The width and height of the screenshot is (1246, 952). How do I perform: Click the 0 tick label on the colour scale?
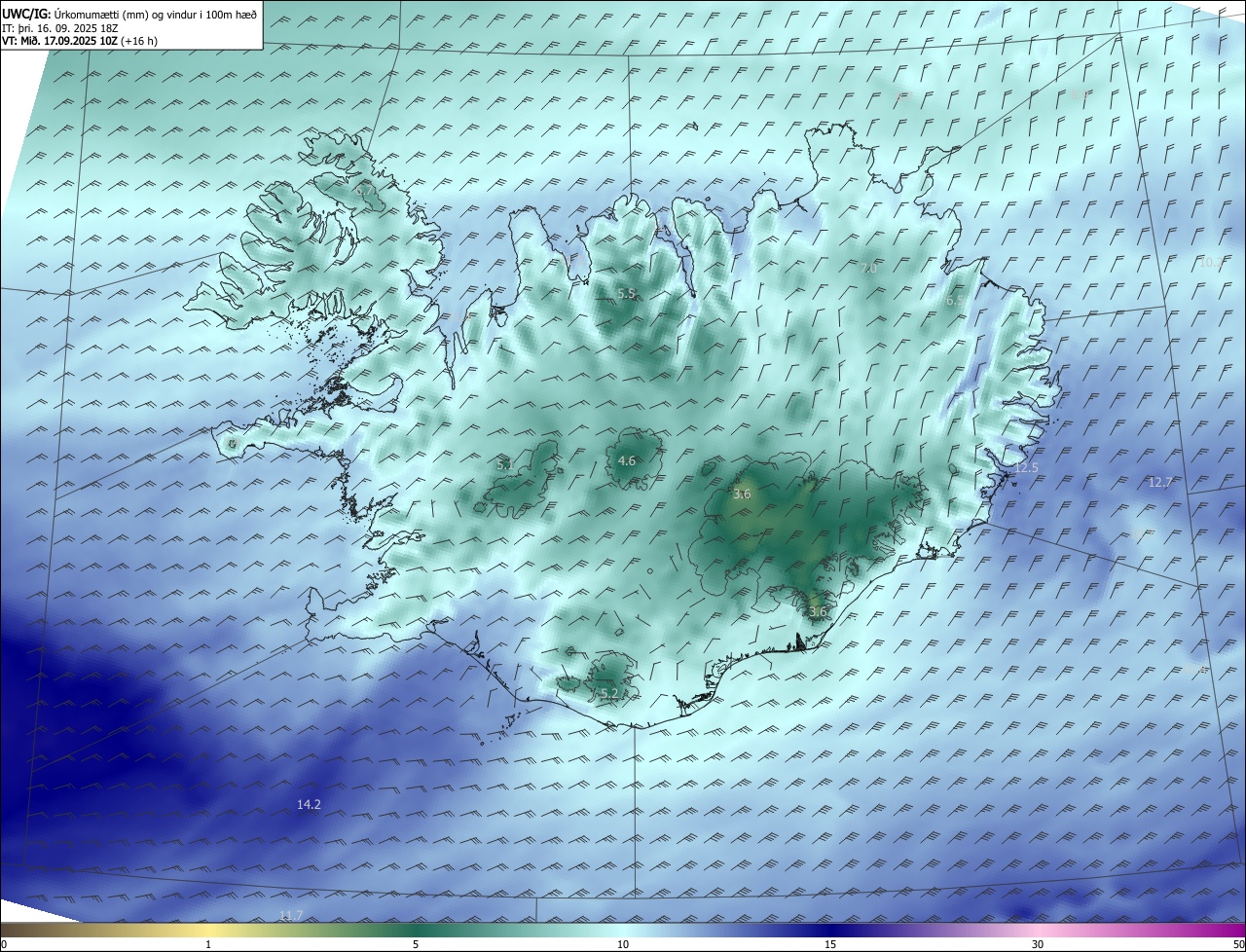point(4,944)
